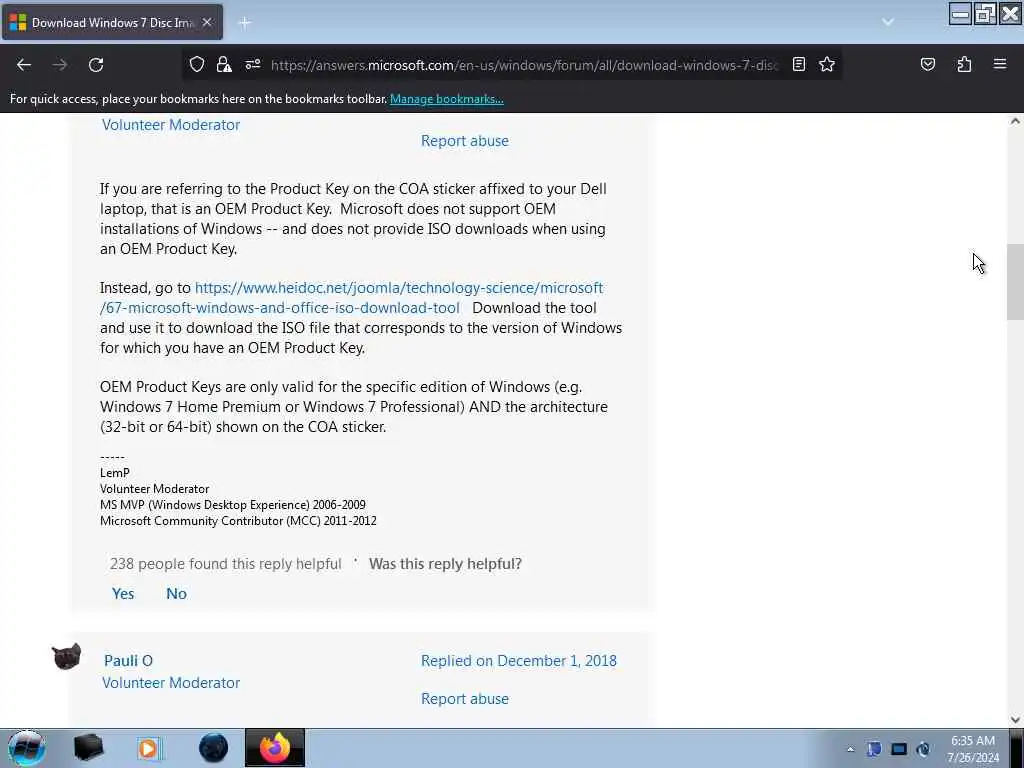
Task: Open the black box taskbar app
Action: click(89, 748)
